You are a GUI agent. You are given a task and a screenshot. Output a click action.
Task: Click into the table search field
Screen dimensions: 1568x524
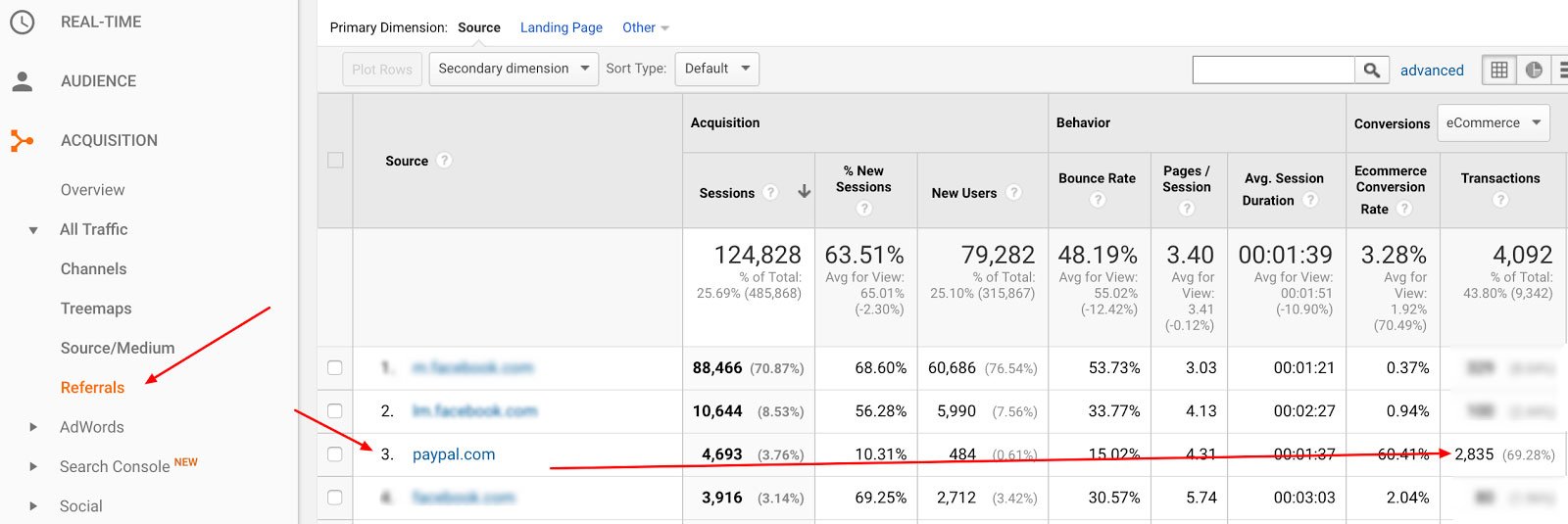(x=1274, y=70)
